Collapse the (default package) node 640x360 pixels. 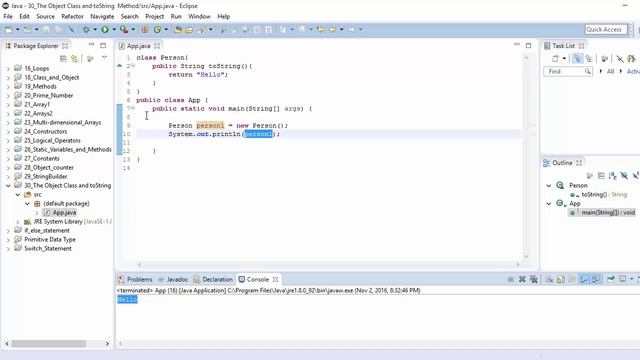click(x=27, y=204)
